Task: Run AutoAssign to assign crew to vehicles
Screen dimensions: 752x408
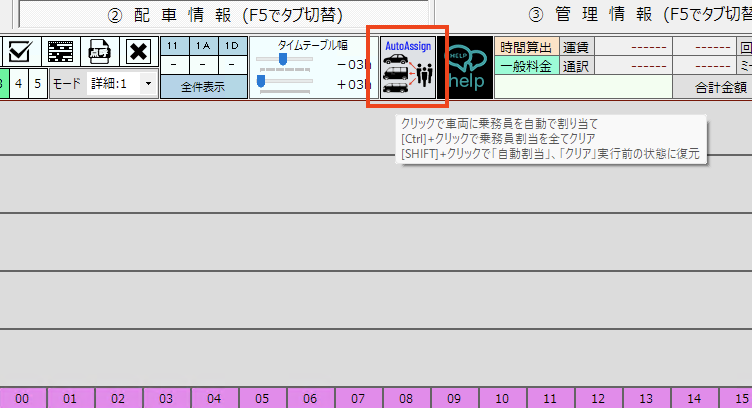Action: (408, 67)
